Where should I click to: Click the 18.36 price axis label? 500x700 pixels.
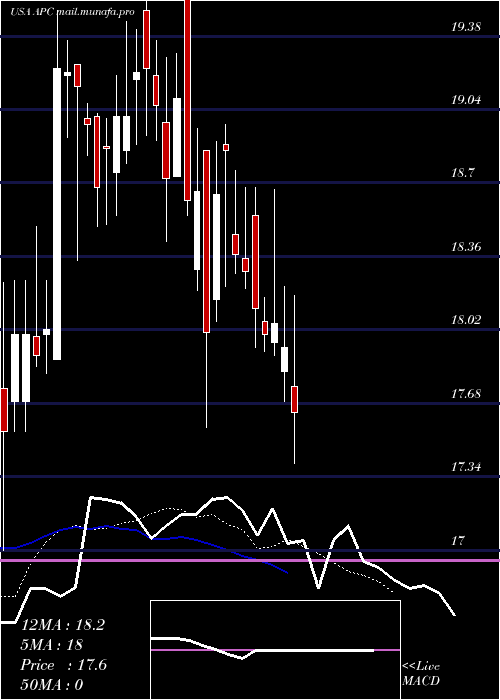pos(466,247)
